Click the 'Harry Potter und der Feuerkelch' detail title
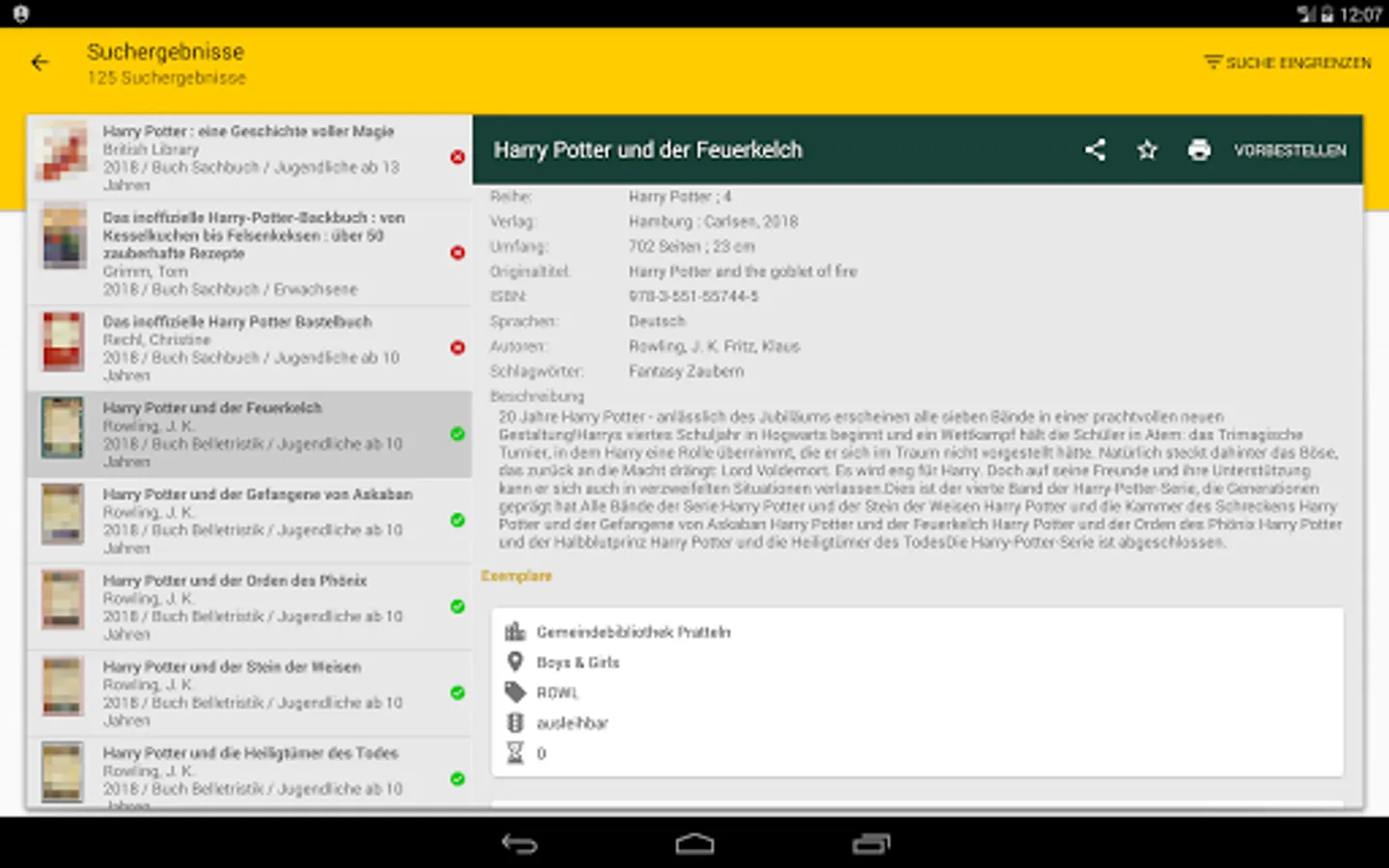 pyautogui.click(x=648, y=149)
